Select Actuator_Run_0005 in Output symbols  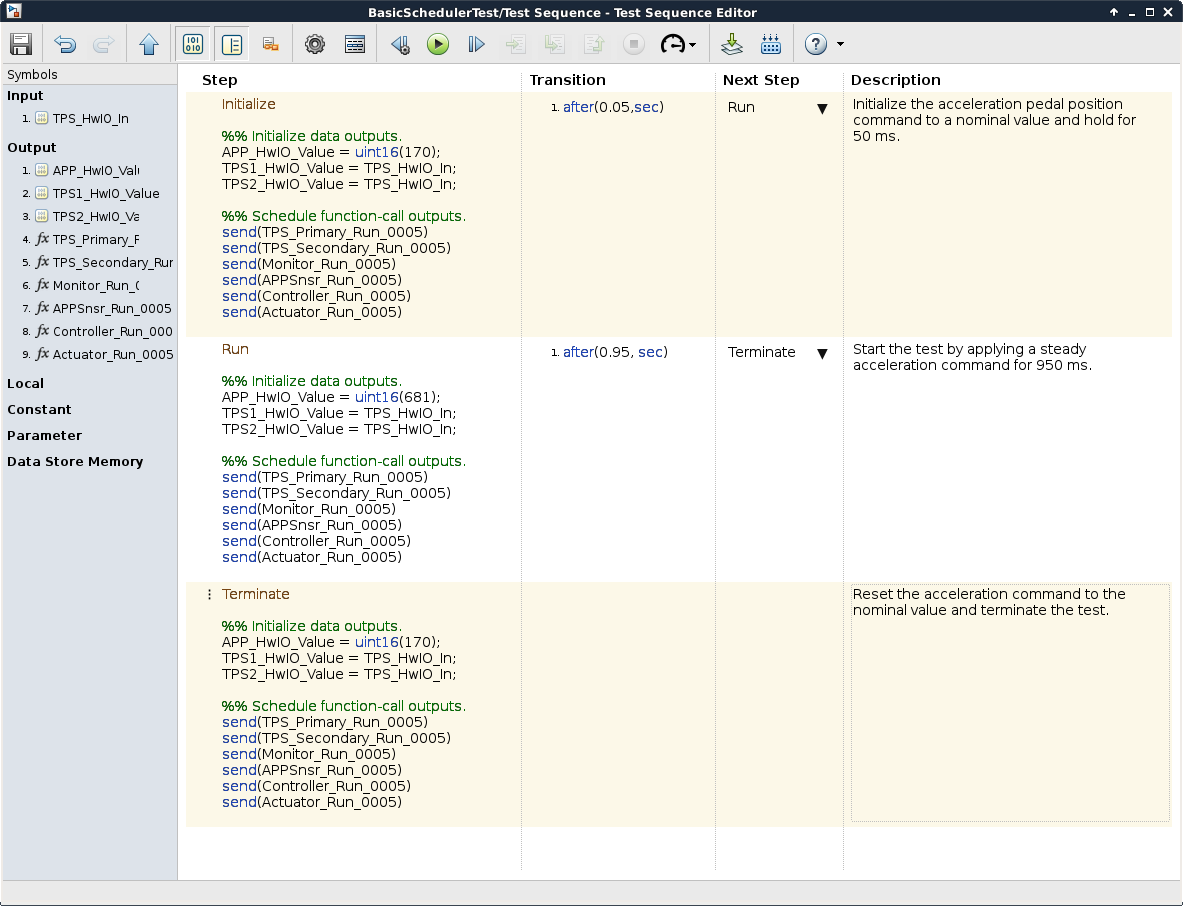[x=113, y=354]
